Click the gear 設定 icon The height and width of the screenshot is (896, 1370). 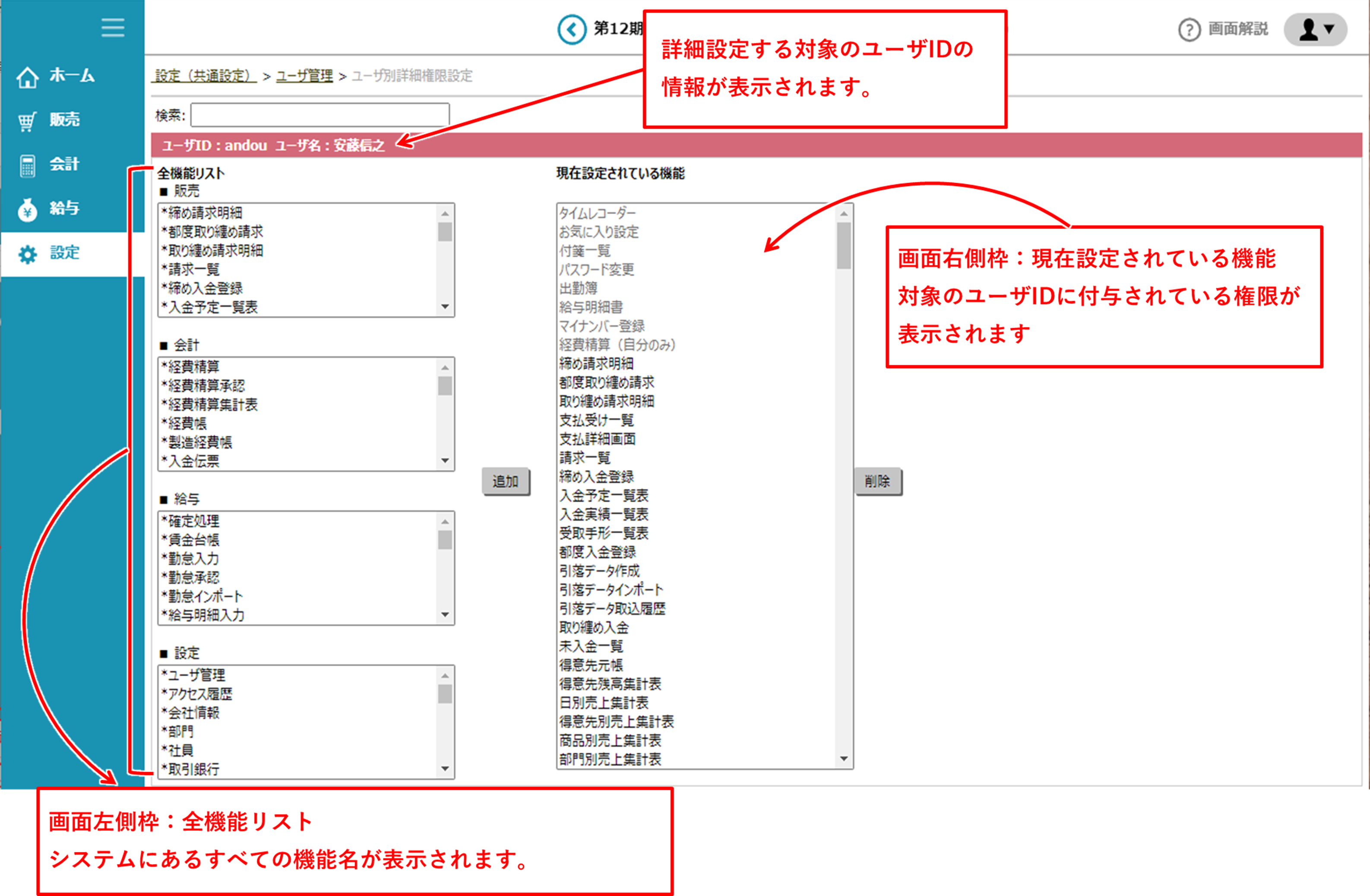pos(27,254)
